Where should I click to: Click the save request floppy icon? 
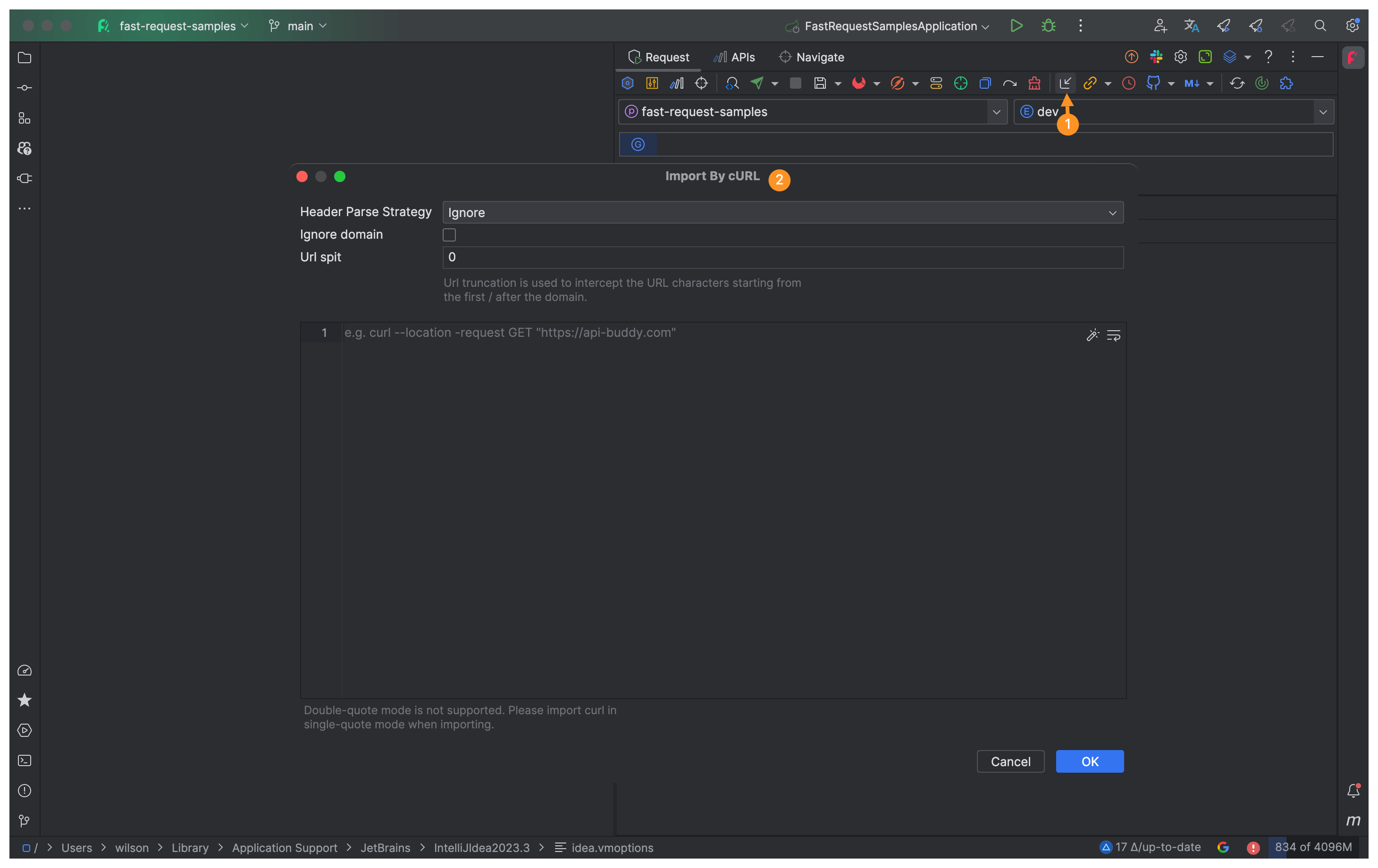coord(820,83)
